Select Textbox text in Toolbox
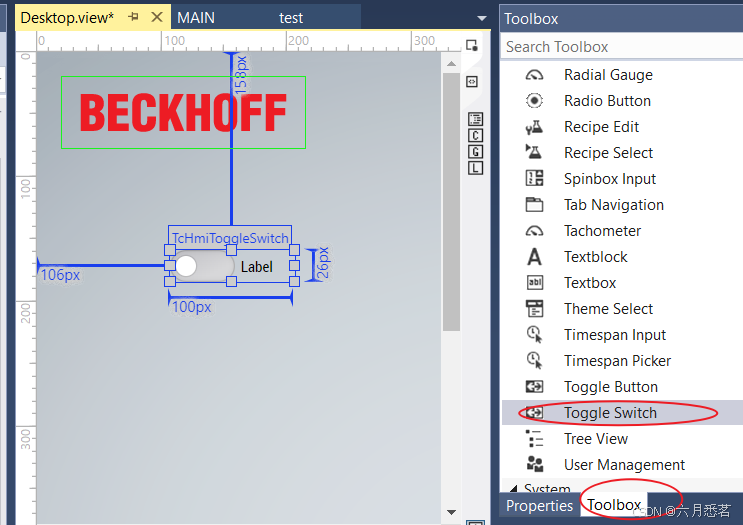Image resolution: width=743 pixels, height=525 pixels. [x=590, y=283]
